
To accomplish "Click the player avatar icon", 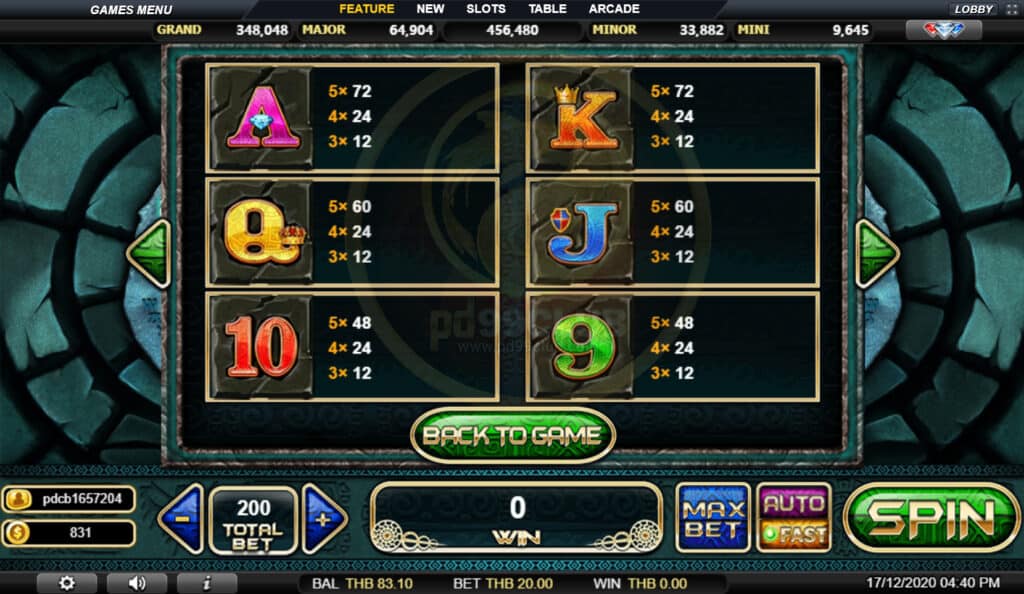I will coord(18,499).
